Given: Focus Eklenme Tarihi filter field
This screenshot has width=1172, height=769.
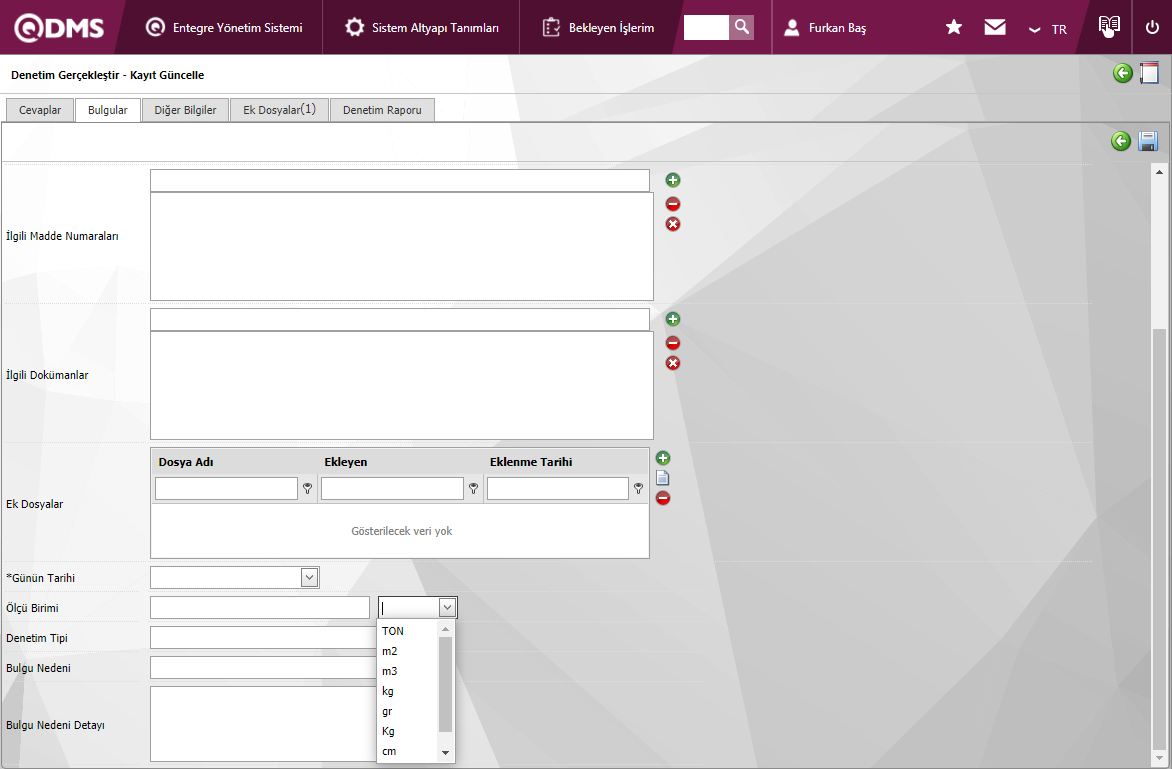Looking at the screenshot, I should point(558,489).
